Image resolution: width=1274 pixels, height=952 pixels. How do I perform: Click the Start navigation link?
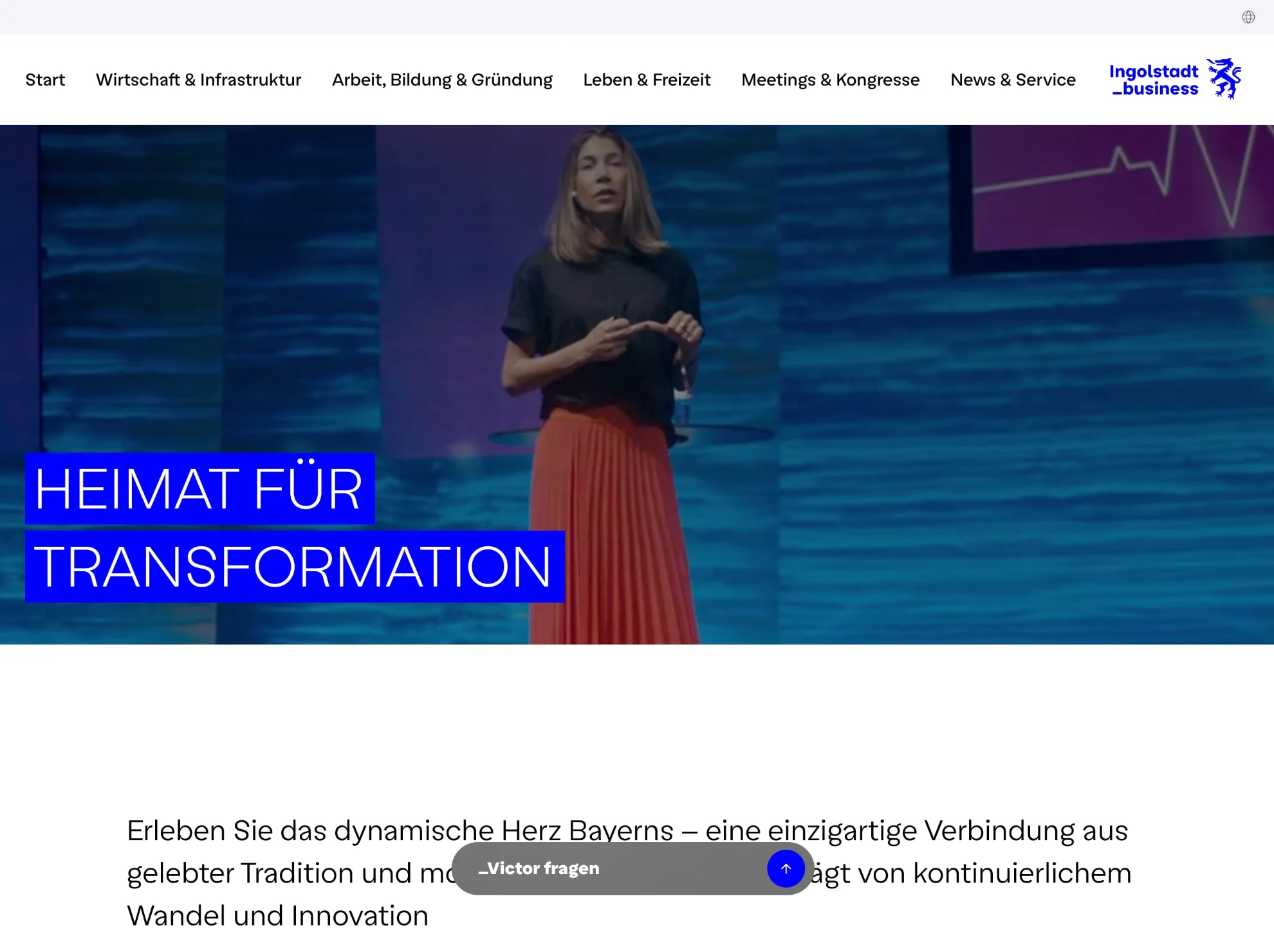(x=45, y=79)
